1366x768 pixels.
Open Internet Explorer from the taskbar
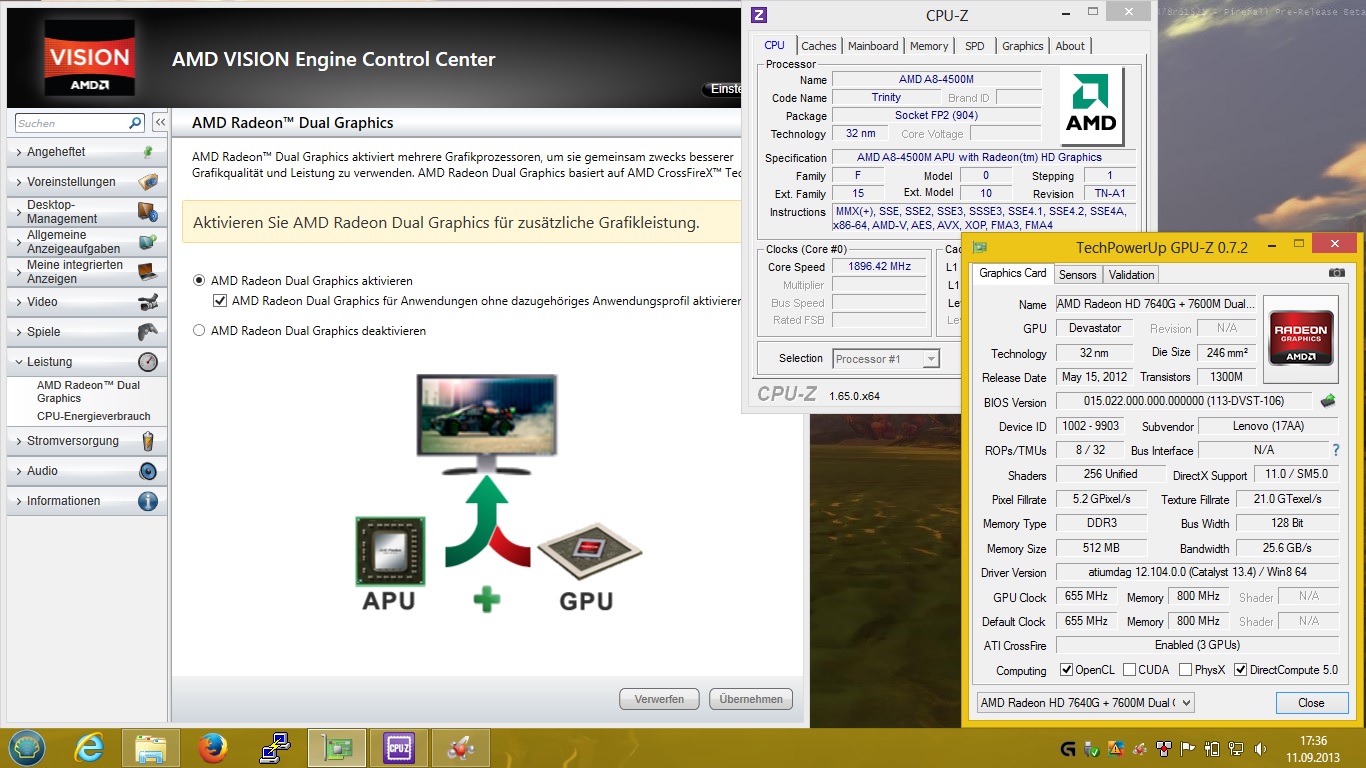click(89, 747)
